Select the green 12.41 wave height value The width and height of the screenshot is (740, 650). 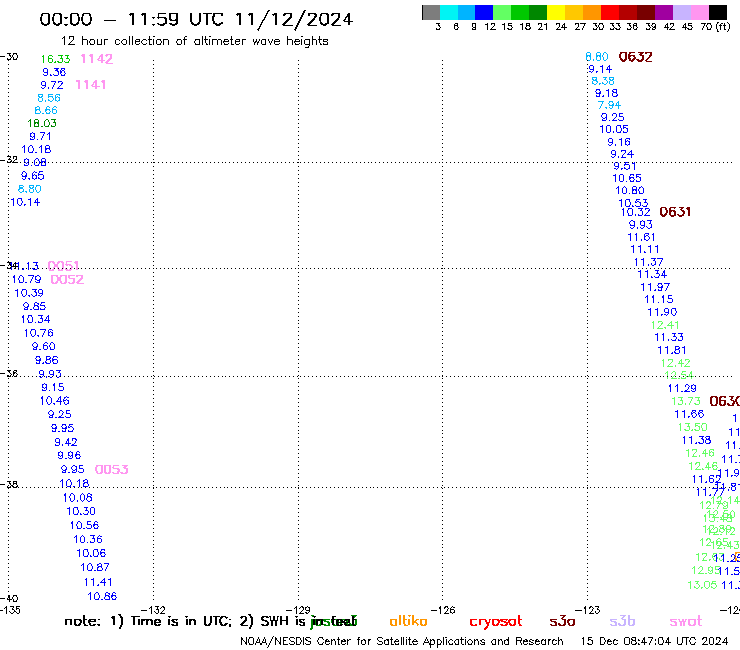click(665, 325)
